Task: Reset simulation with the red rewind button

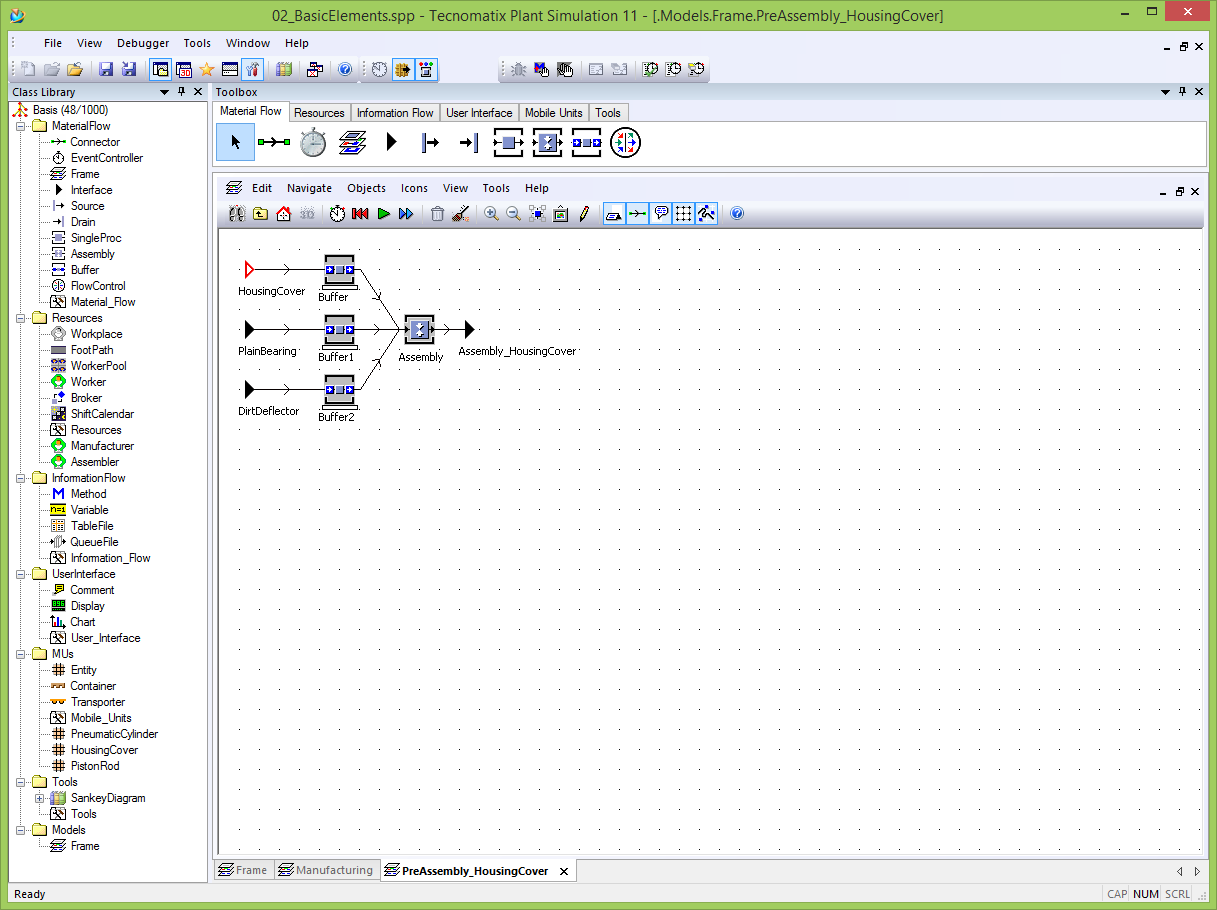Action: (x=360, y=214)
